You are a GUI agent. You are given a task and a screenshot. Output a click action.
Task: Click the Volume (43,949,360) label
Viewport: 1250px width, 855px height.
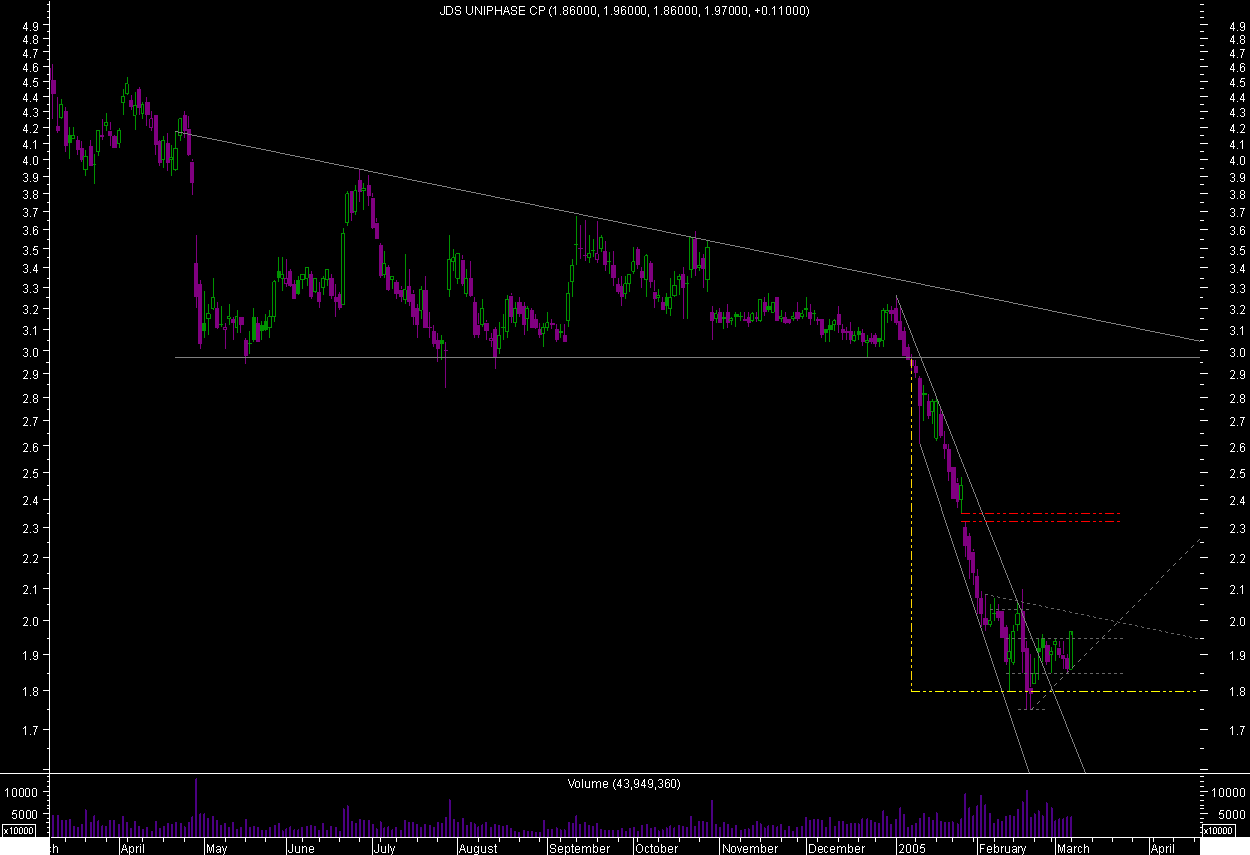pos(624,784)
